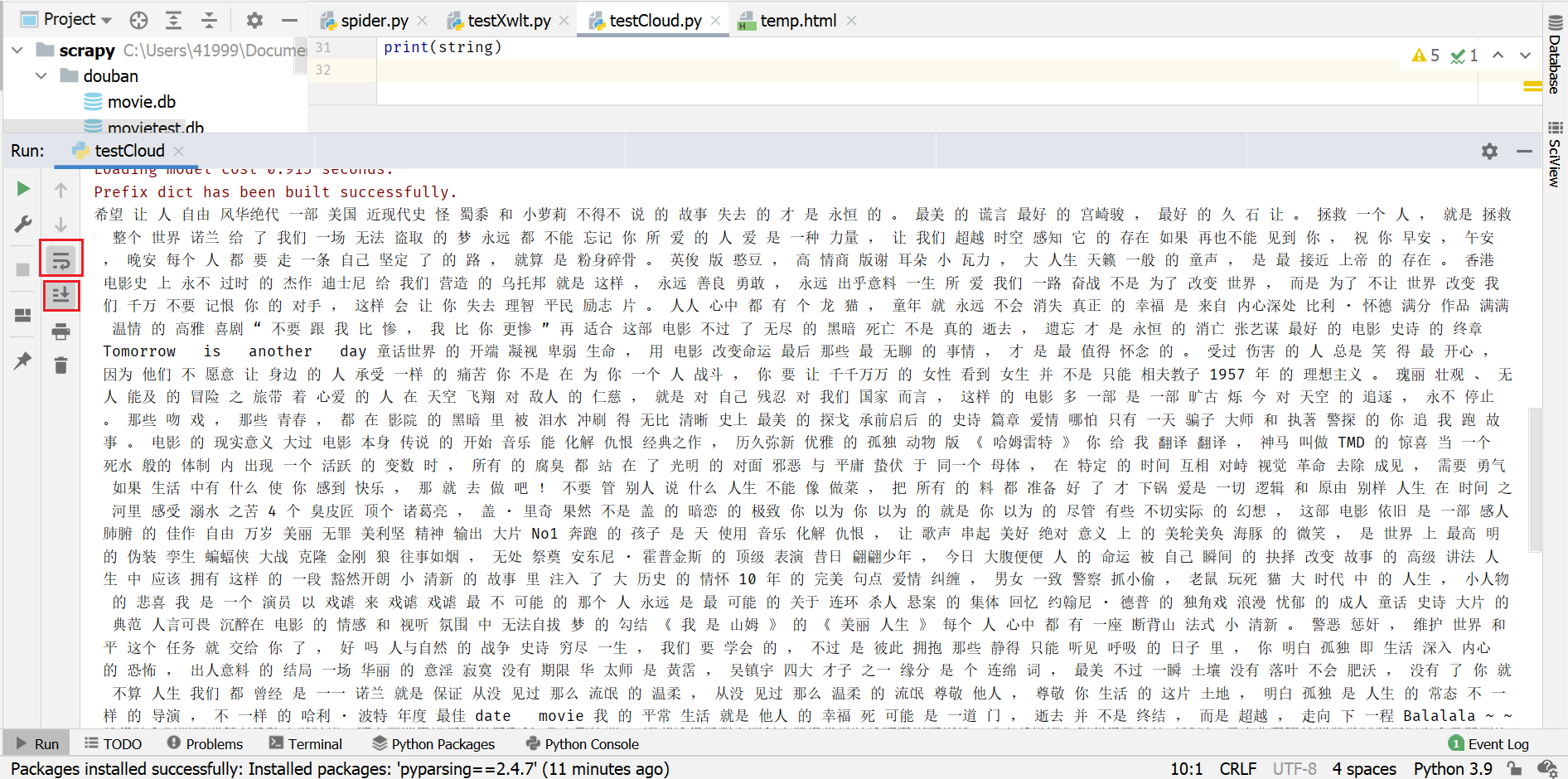Rerun testCloud with the green play icon
Screen dimensions: 1568x779
tap(23, 189)
